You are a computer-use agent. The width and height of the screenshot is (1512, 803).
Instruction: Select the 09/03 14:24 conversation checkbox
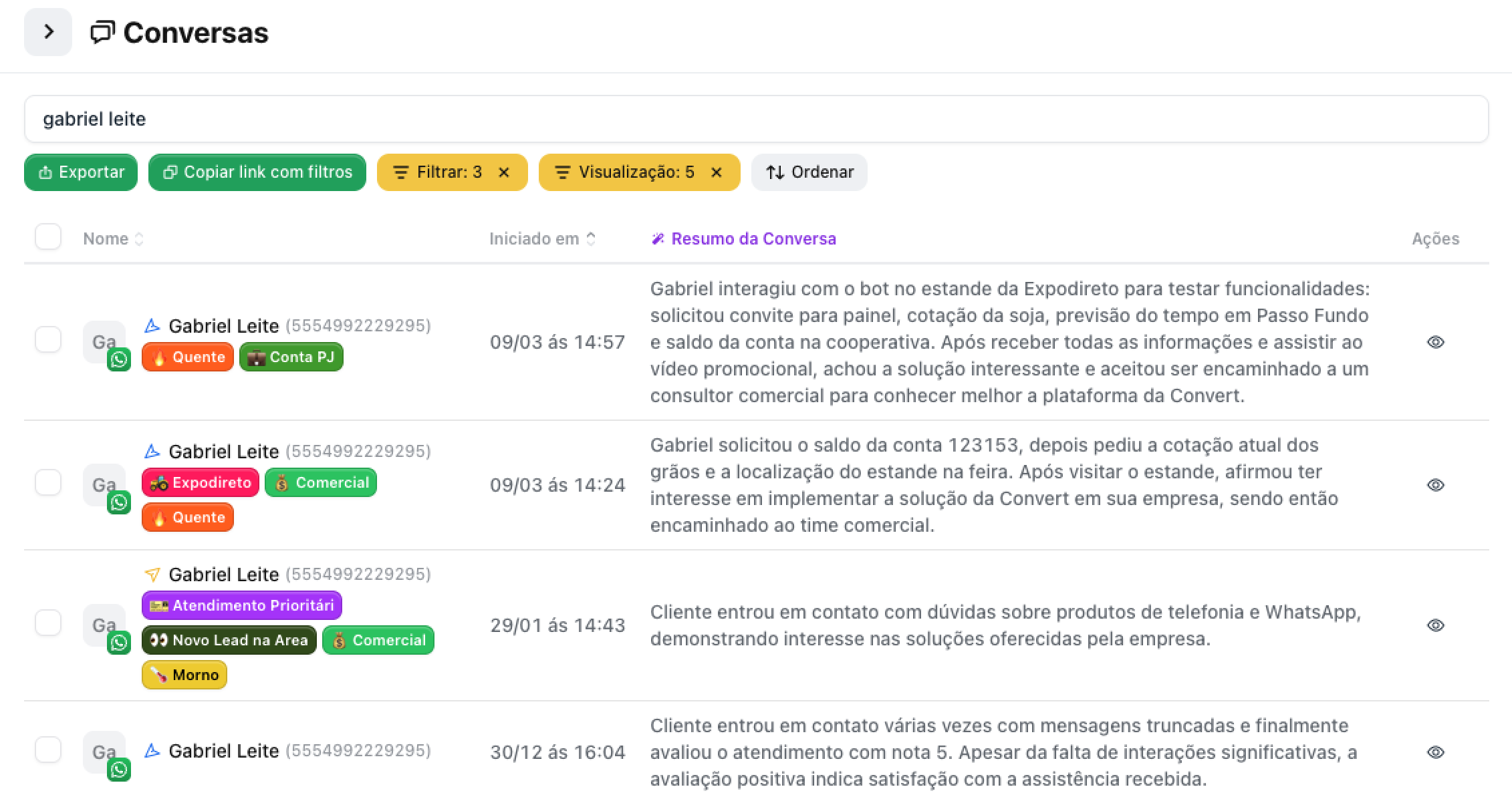click(48, 483)
